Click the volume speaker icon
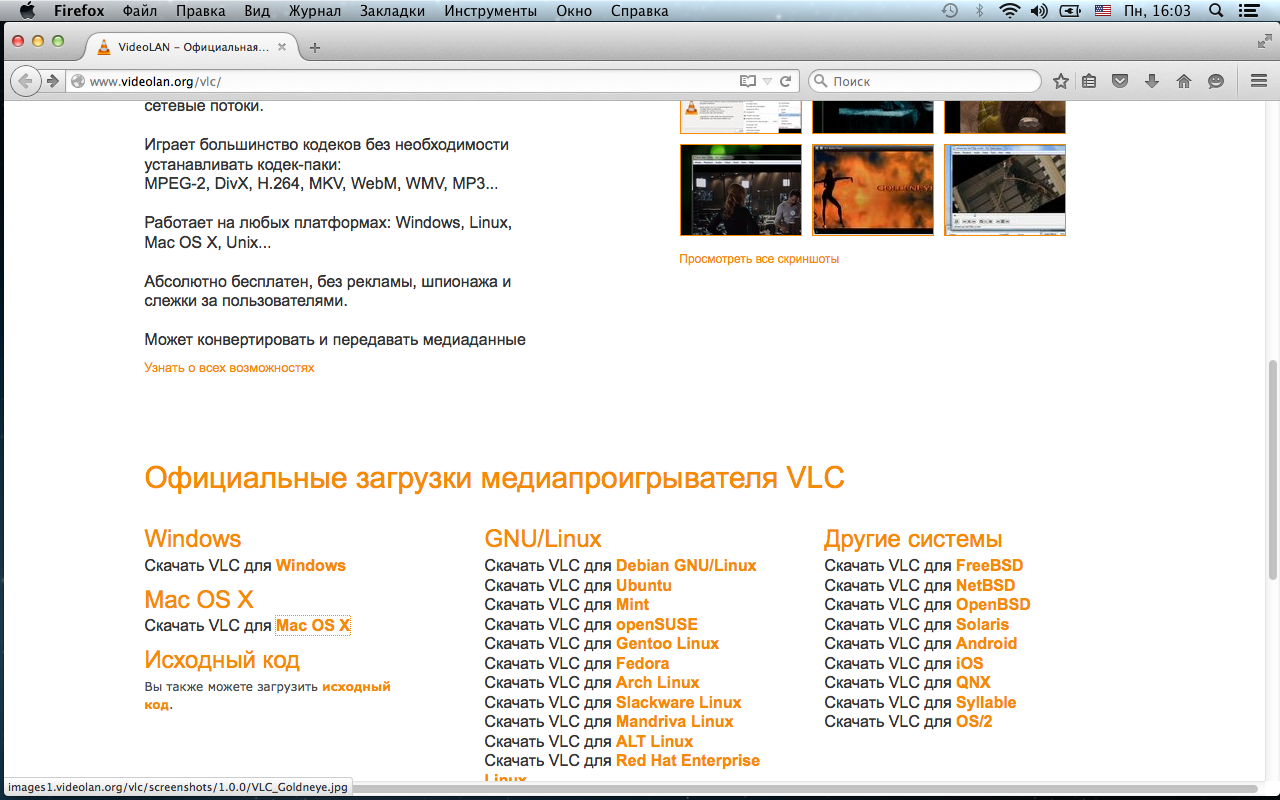Viewport: 1280px width, 800px height. pyautogui.click(x=1039, y=11)
